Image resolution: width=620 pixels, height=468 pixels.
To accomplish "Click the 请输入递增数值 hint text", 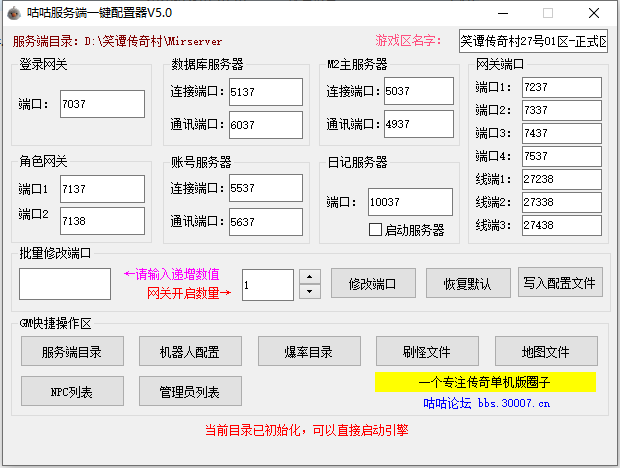I will [172, 274].
